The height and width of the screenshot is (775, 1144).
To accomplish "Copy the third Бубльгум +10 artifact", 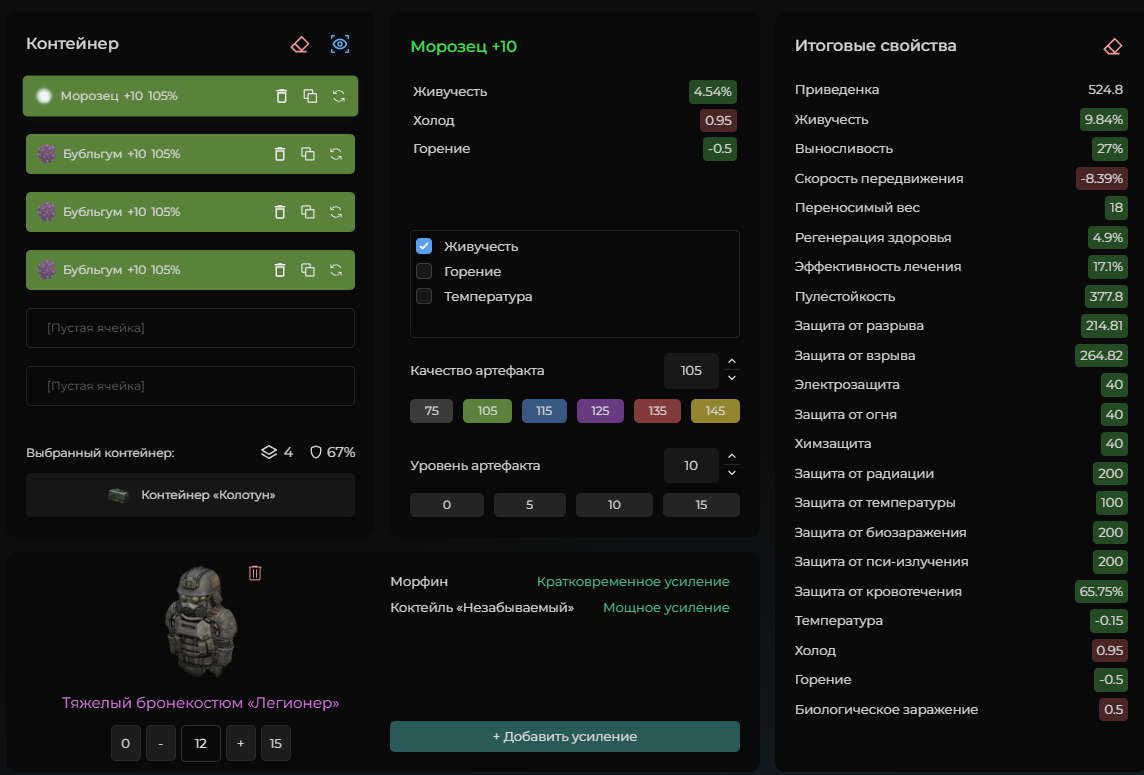I will click(308, 270).
